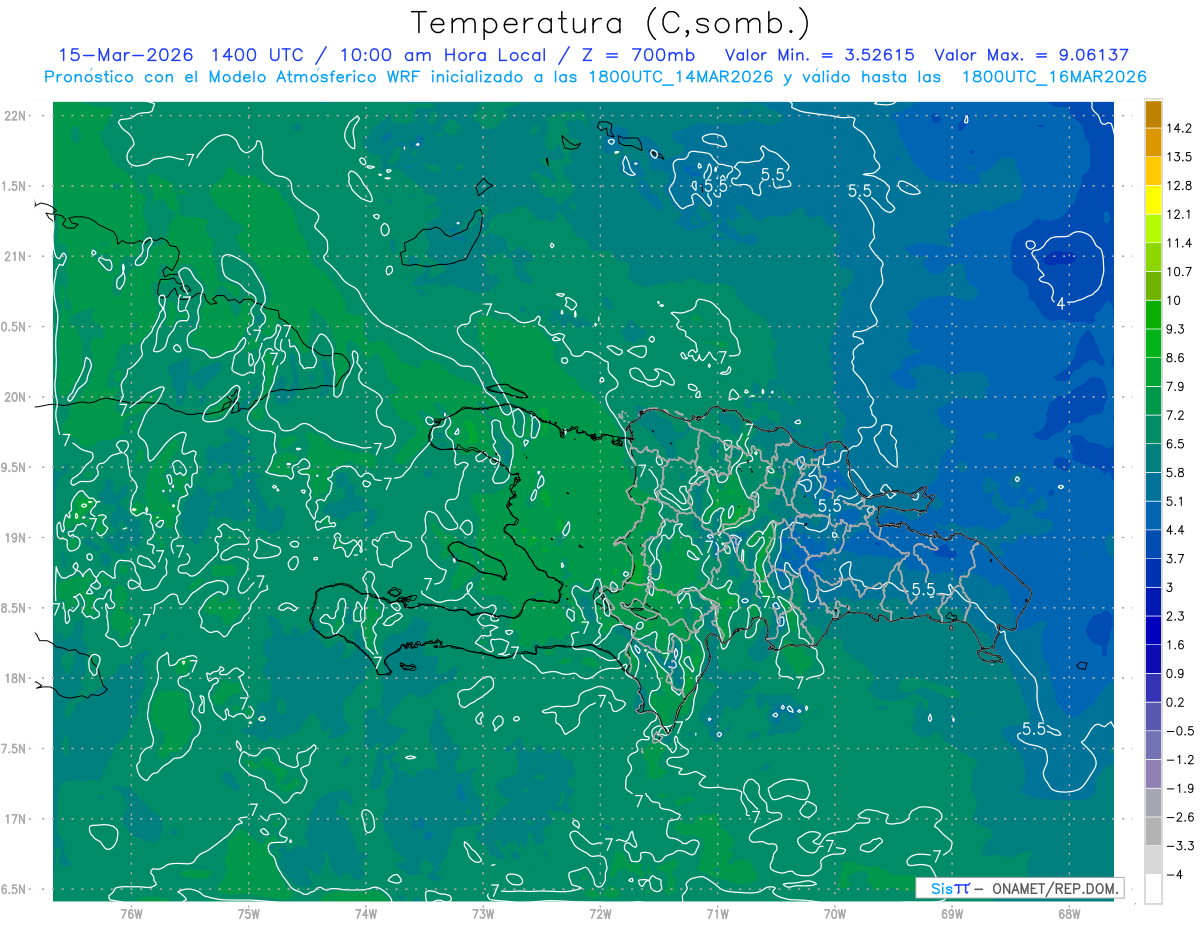Screen dimensions: 1200x927
Task: Select the date text "15-Mar-2026 1400 UTC"
Action: point(180,55)
